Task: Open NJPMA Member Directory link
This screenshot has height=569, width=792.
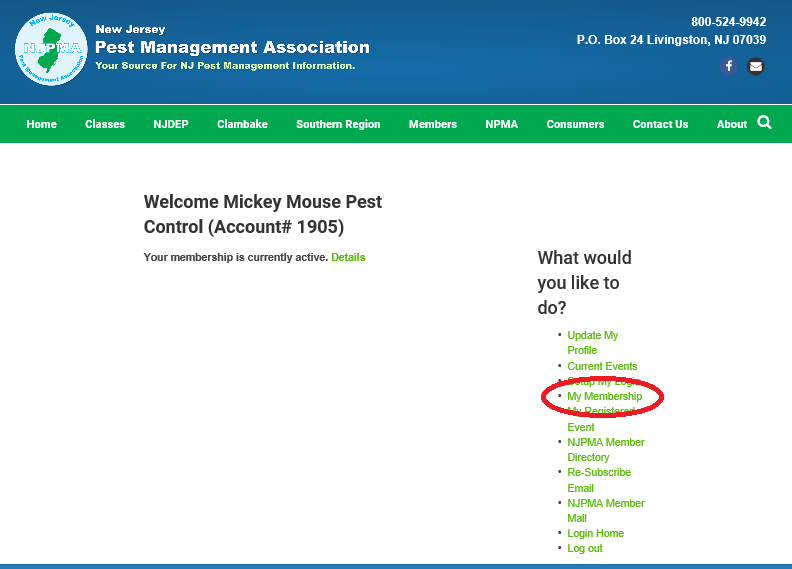Action: tap(606, 449)
